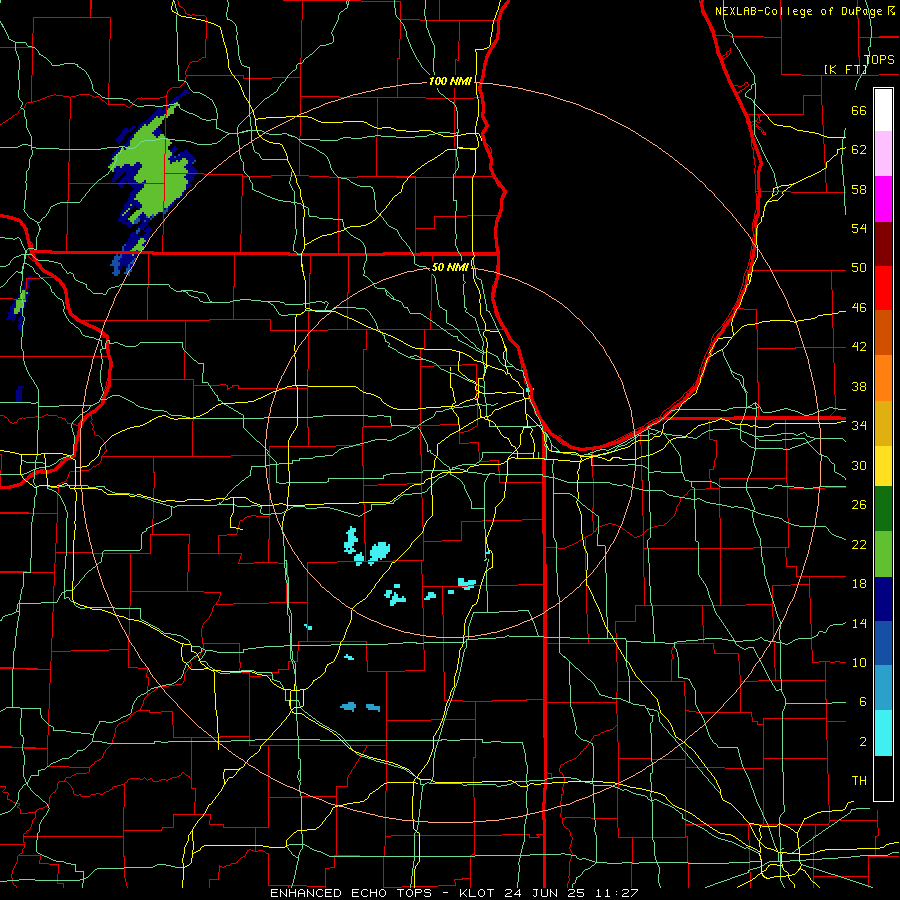Click the K FT units label
This screenshot has height=900, width=900.
coord(846,69)
